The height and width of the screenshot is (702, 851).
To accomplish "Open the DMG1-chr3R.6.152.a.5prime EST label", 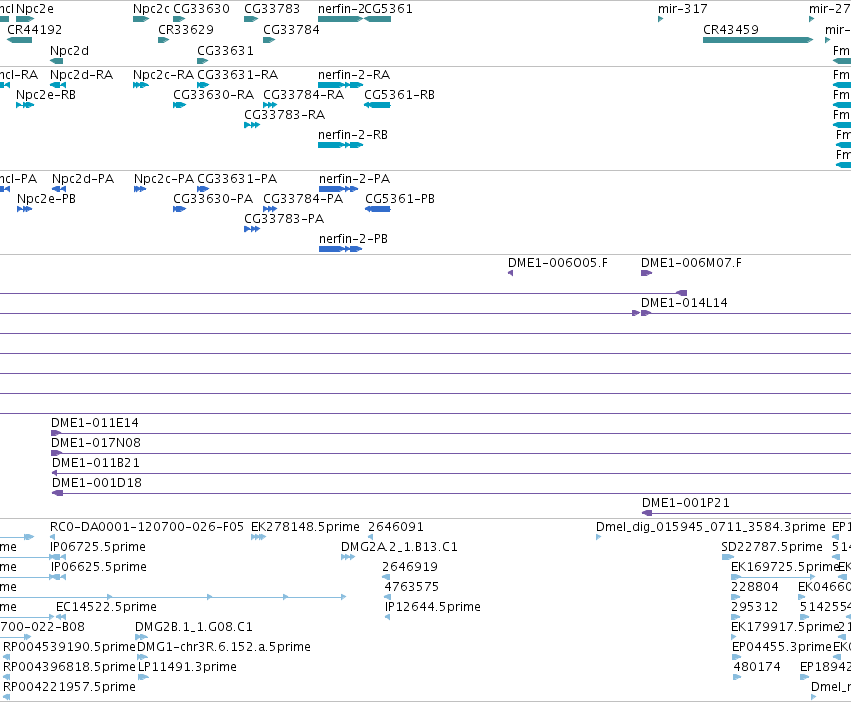I will pos(224,647).
